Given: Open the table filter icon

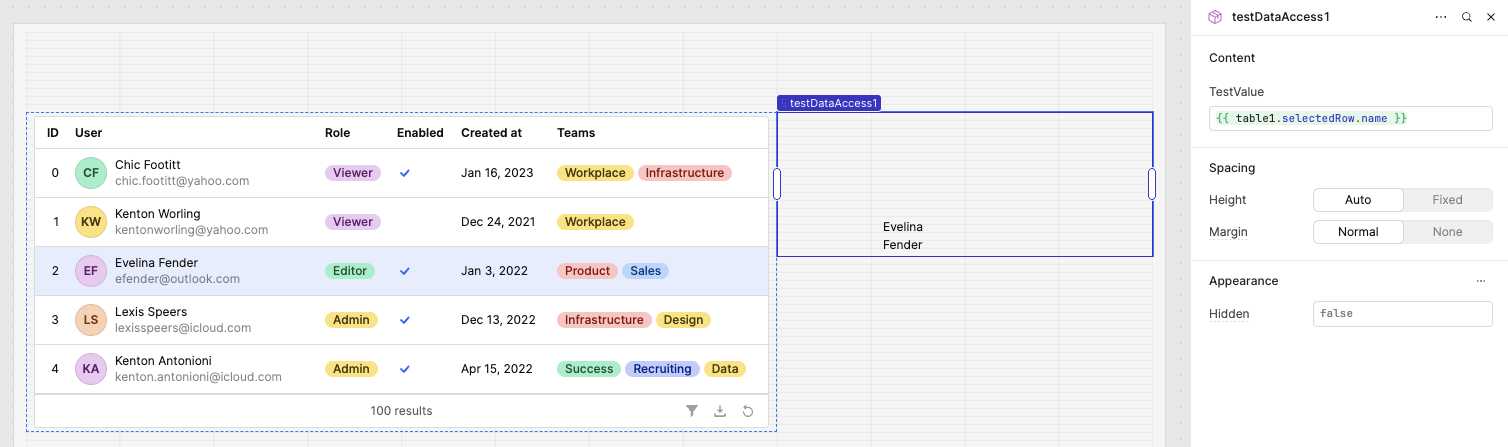Looking at the screenshot, I should 692,411.
